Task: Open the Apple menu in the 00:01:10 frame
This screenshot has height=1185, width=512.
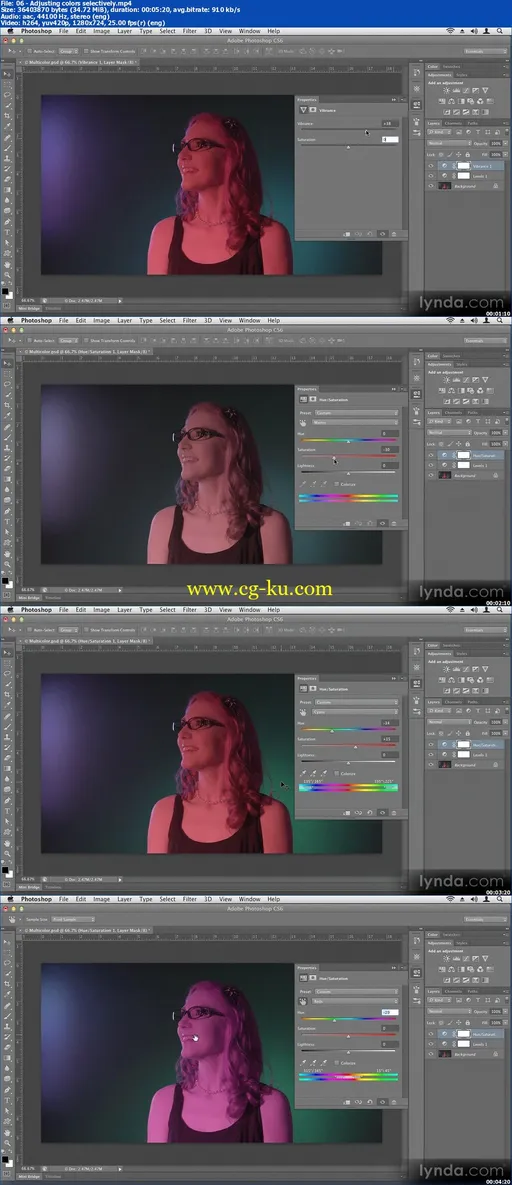Action: tap(11, 31)
